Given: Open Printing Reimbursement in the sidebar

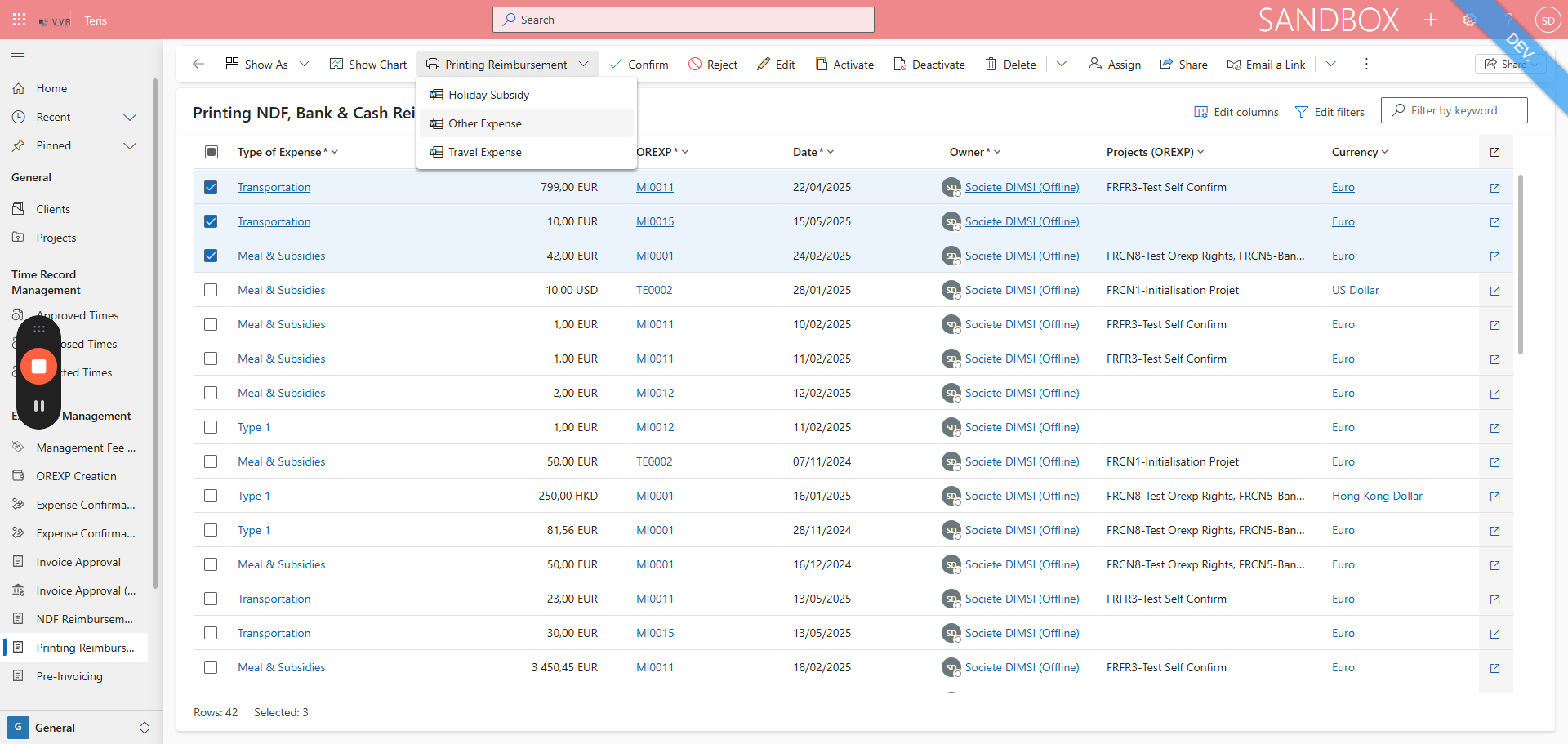Looking at the screenshot, I should tap(75, 648).
